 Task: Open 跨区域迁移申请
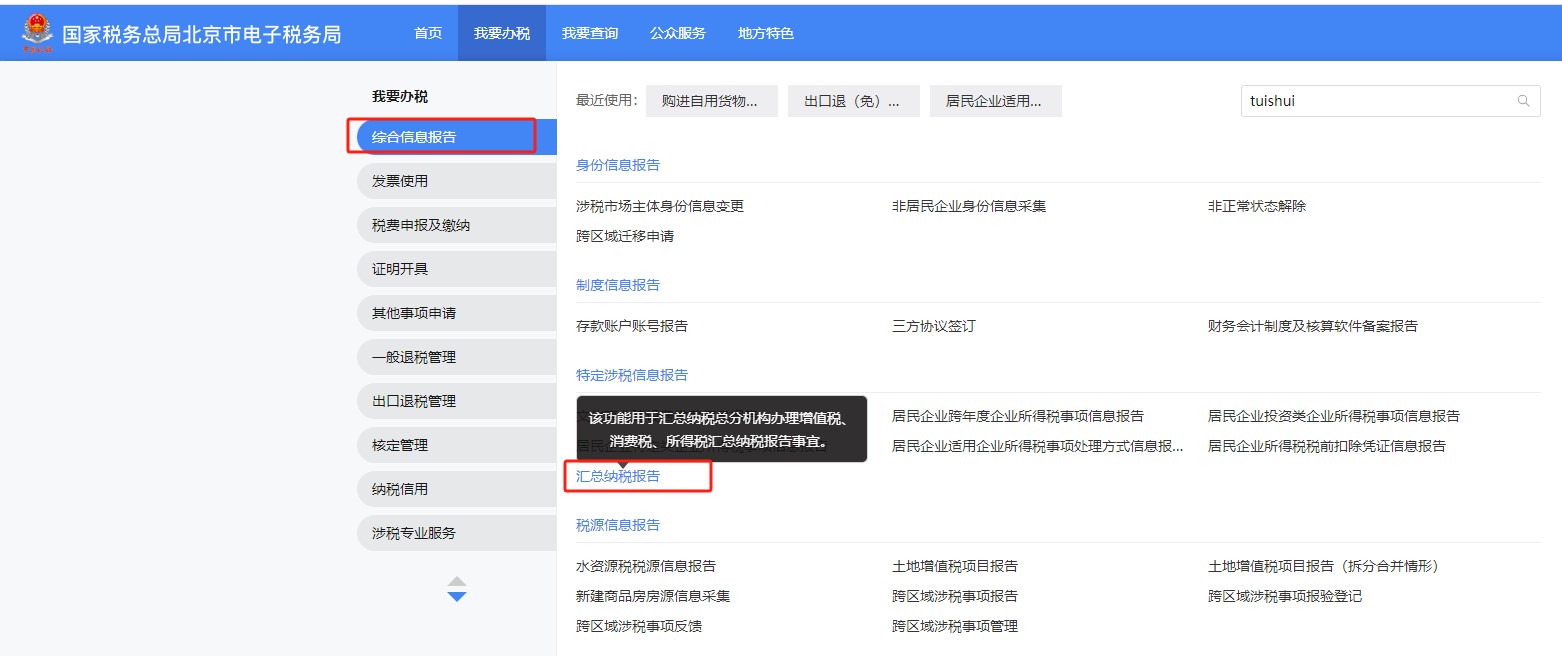[x=625, y=236]
